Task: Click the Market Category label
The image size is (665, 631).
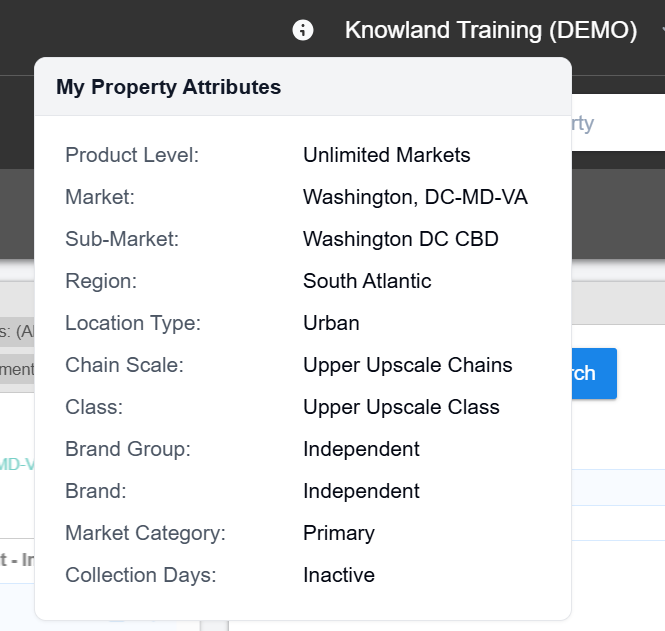Action: [145, 533]
